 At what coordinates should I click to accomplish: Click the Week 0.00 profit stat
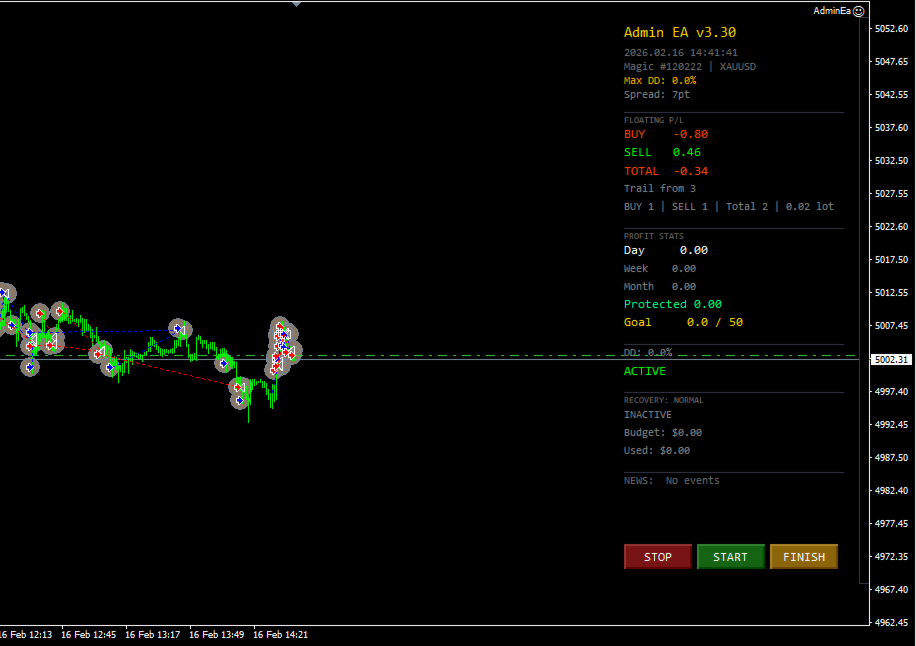coord(660,269)
